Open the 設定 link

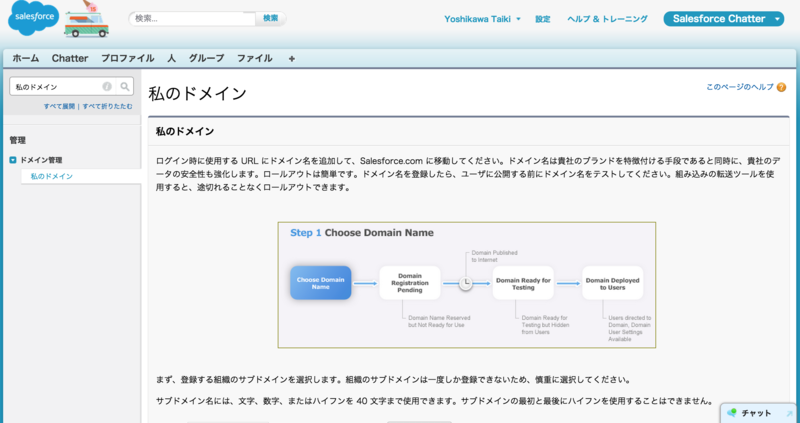coord(543,19)
